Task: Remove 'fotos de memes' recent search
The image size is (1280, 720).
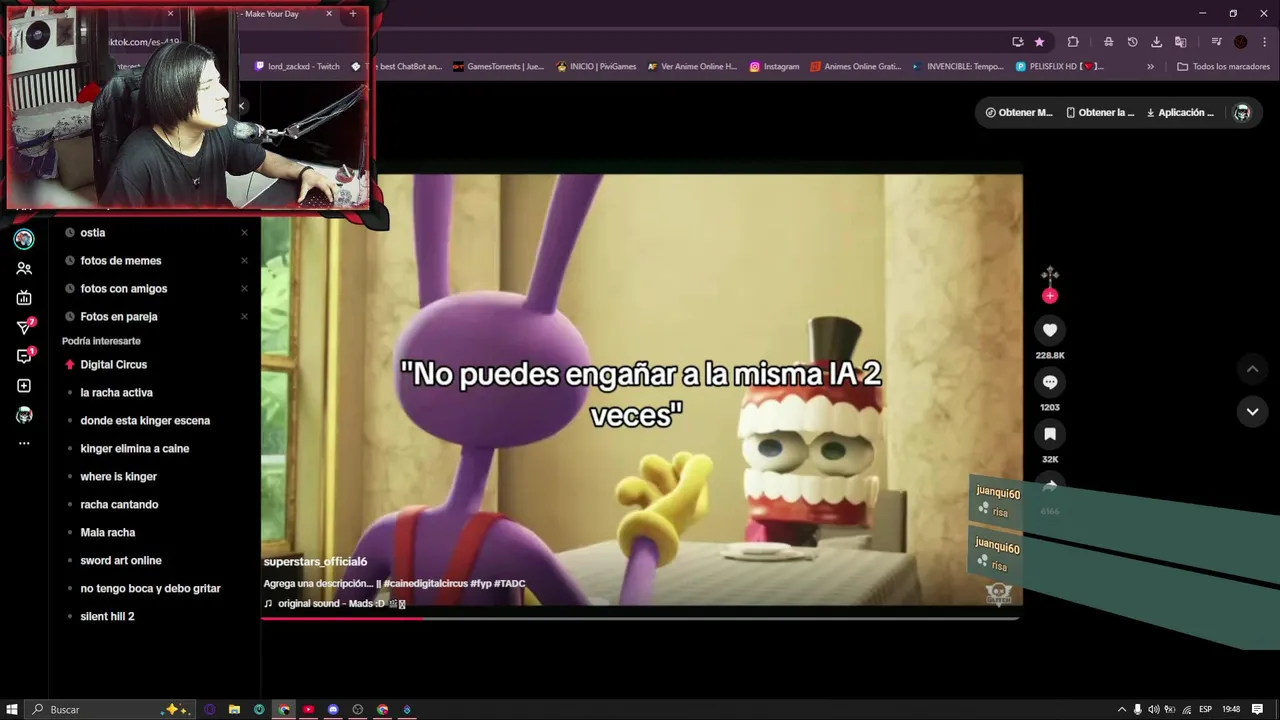Action: click(244, 261)
